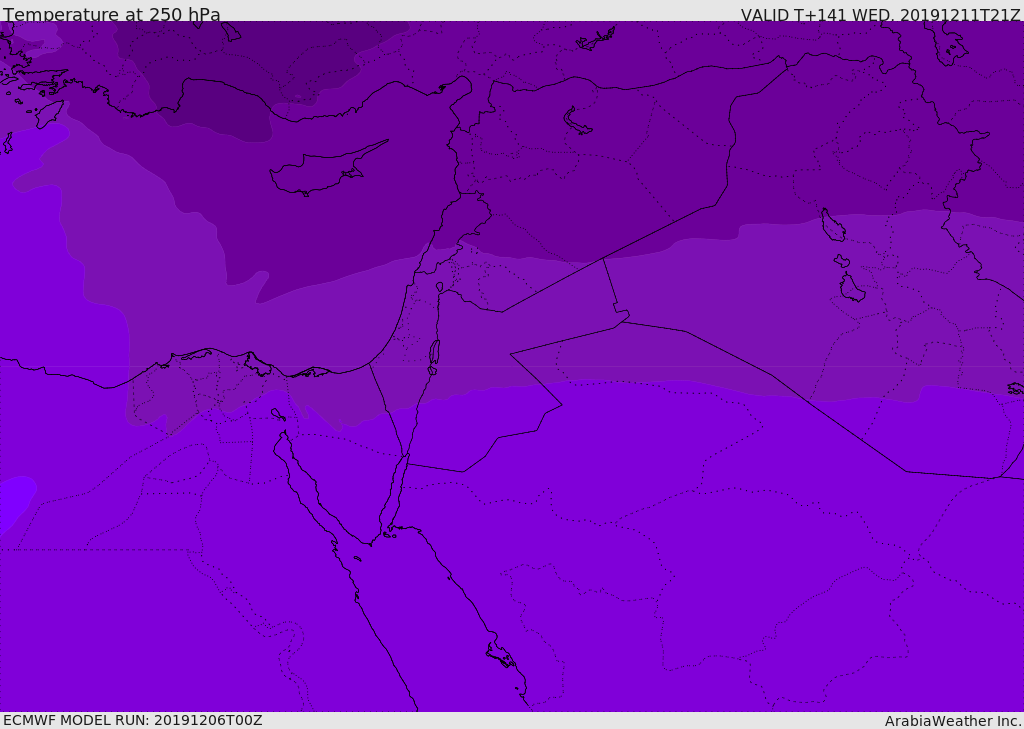Click the 'Temperature at 250 hPa' title
1024x729 pixels.
[x=112, y=14]
